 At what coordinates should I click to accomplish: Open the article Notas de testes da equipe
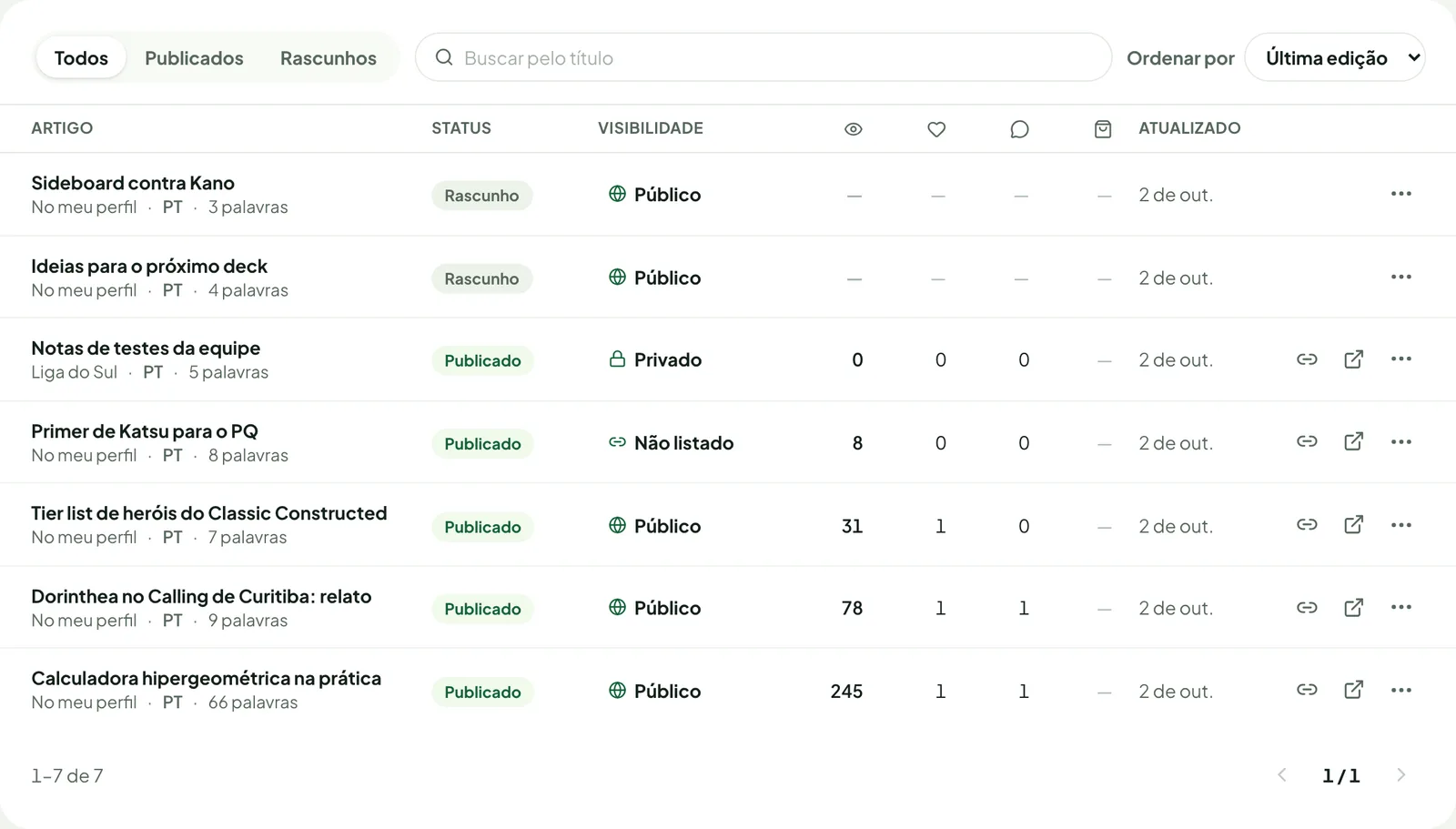[146, 349]
